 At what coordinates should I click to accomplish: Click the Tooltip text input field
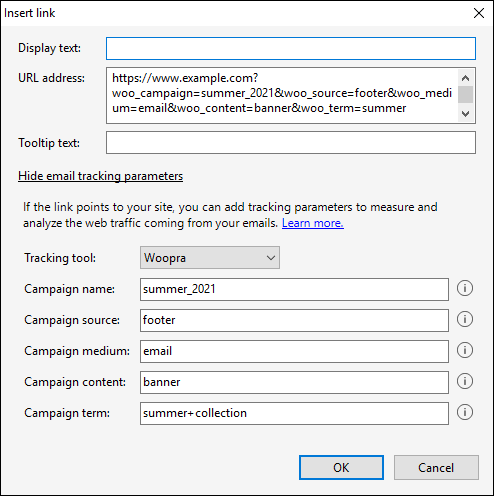click(291, 143)
